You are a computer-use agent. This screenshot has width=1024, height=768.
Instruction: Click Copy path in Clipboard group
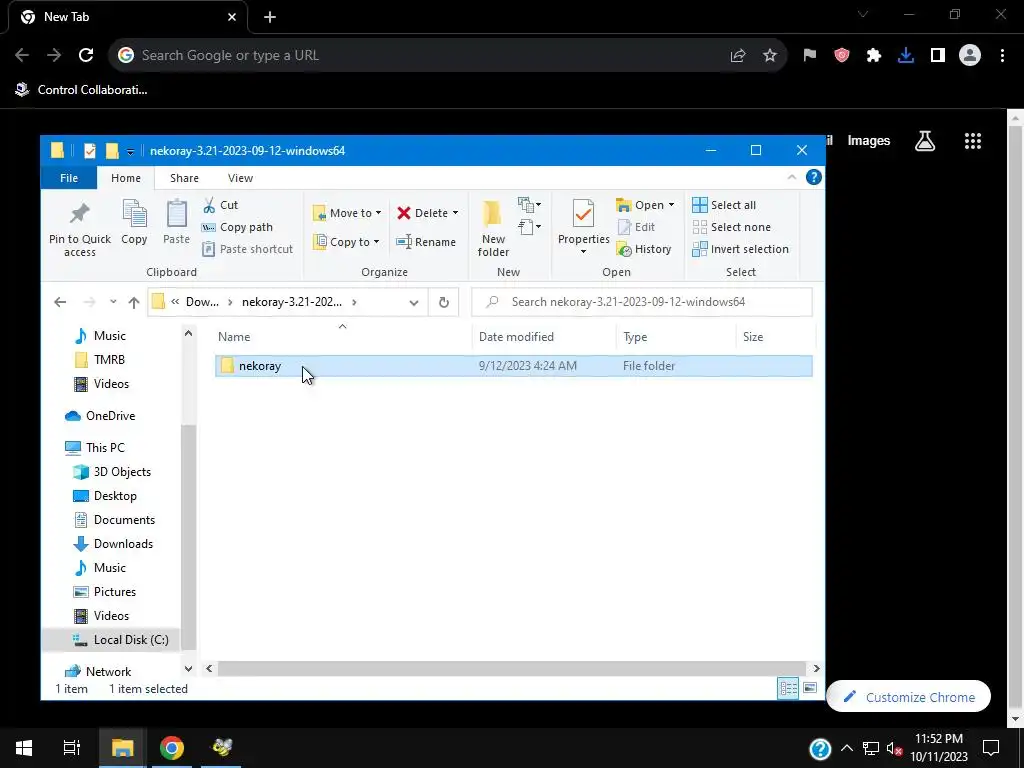coord(238,227)
